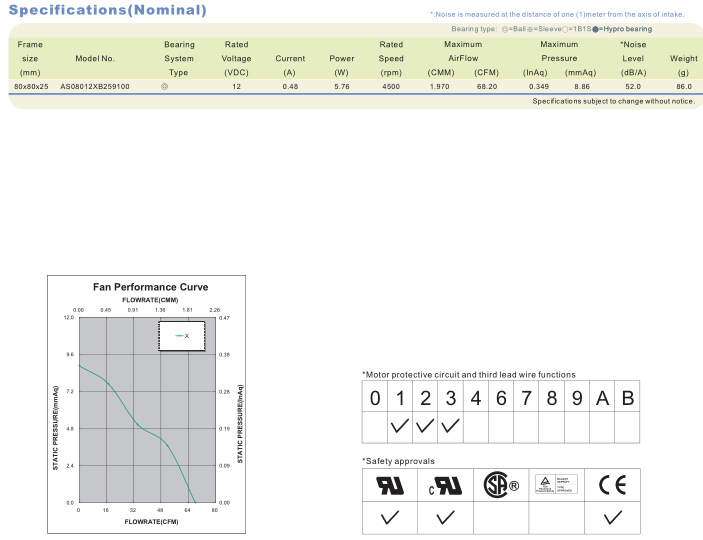The height and width of the screenshot is (540, 703).
Task: Click the chart legend box
Action: 182,336
